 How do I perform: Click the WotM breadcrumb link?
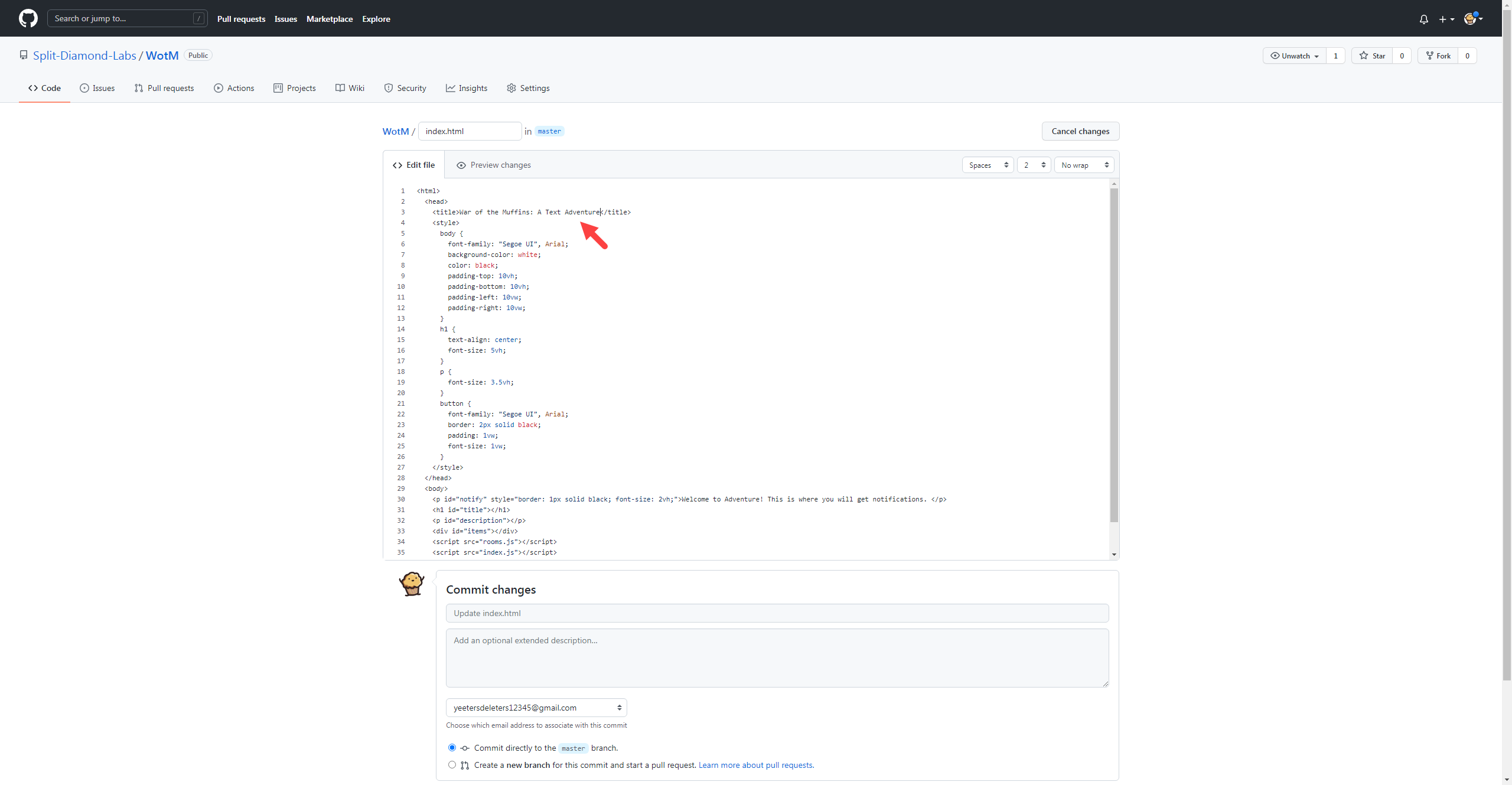pos(396,131)
